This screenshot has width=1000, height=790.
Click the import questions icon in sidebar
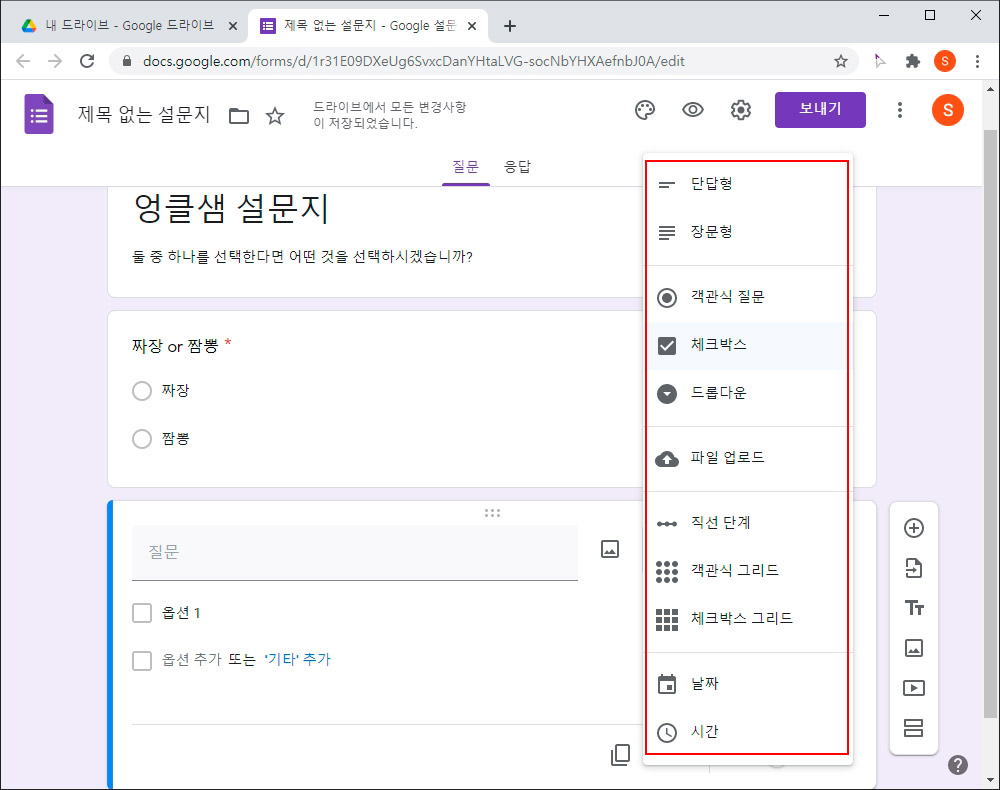pyautogui.click(x=914, y=568)
